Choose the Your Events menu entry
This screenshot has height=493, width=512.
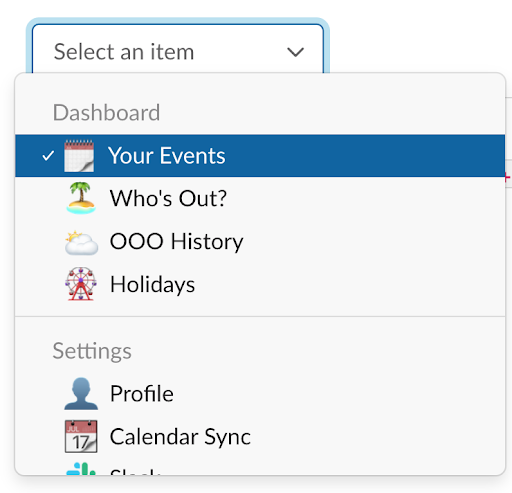pos(260,156)
